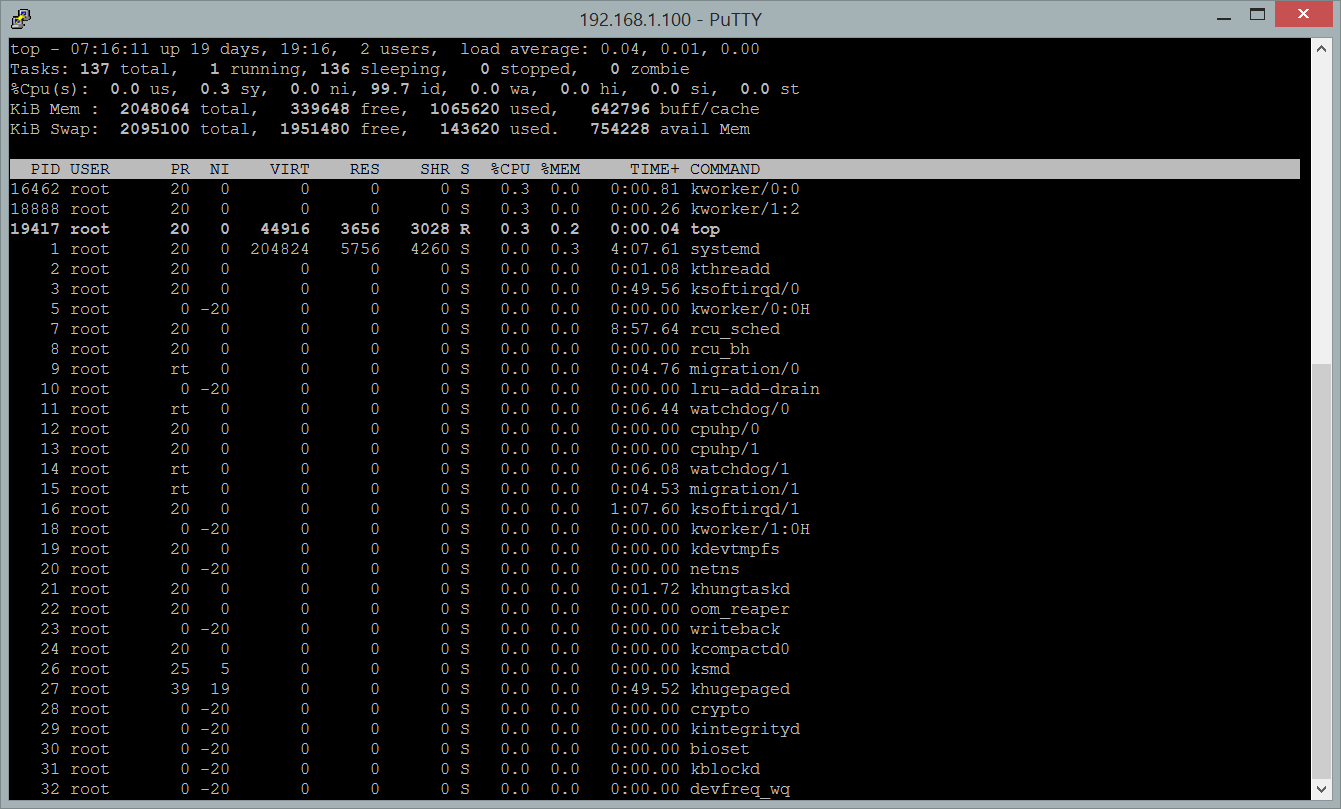Click the khugepaged process name

740,689
